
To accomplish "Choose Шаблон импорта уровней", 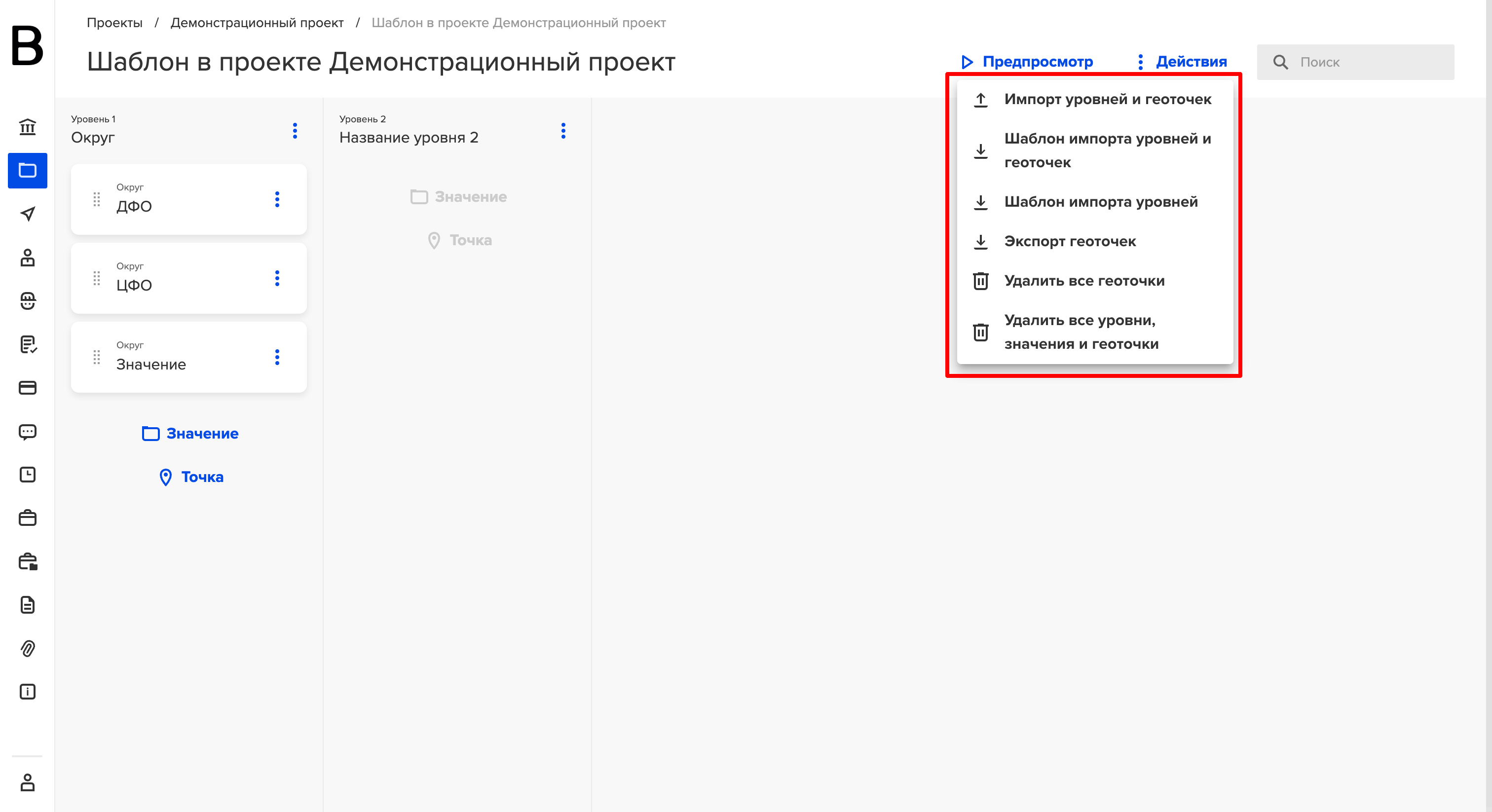I will 1095,202.
